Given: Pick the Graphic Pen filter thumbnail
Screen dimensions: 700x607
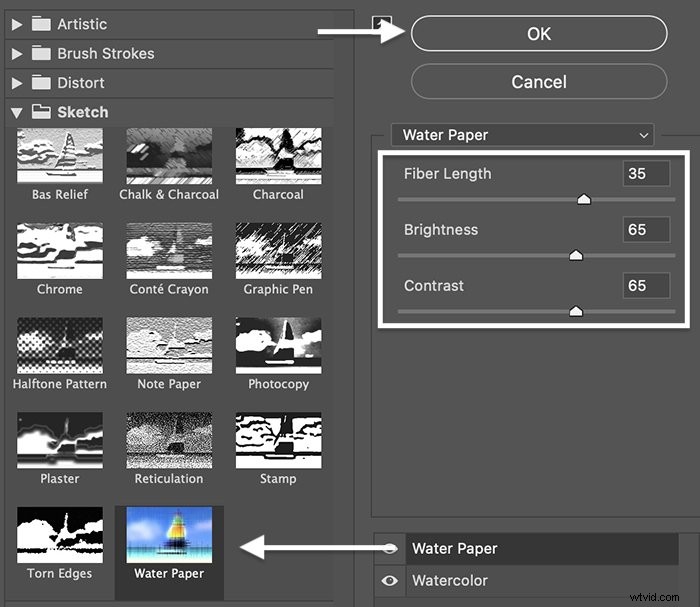Looking at the screenshot, I should 279,251.
